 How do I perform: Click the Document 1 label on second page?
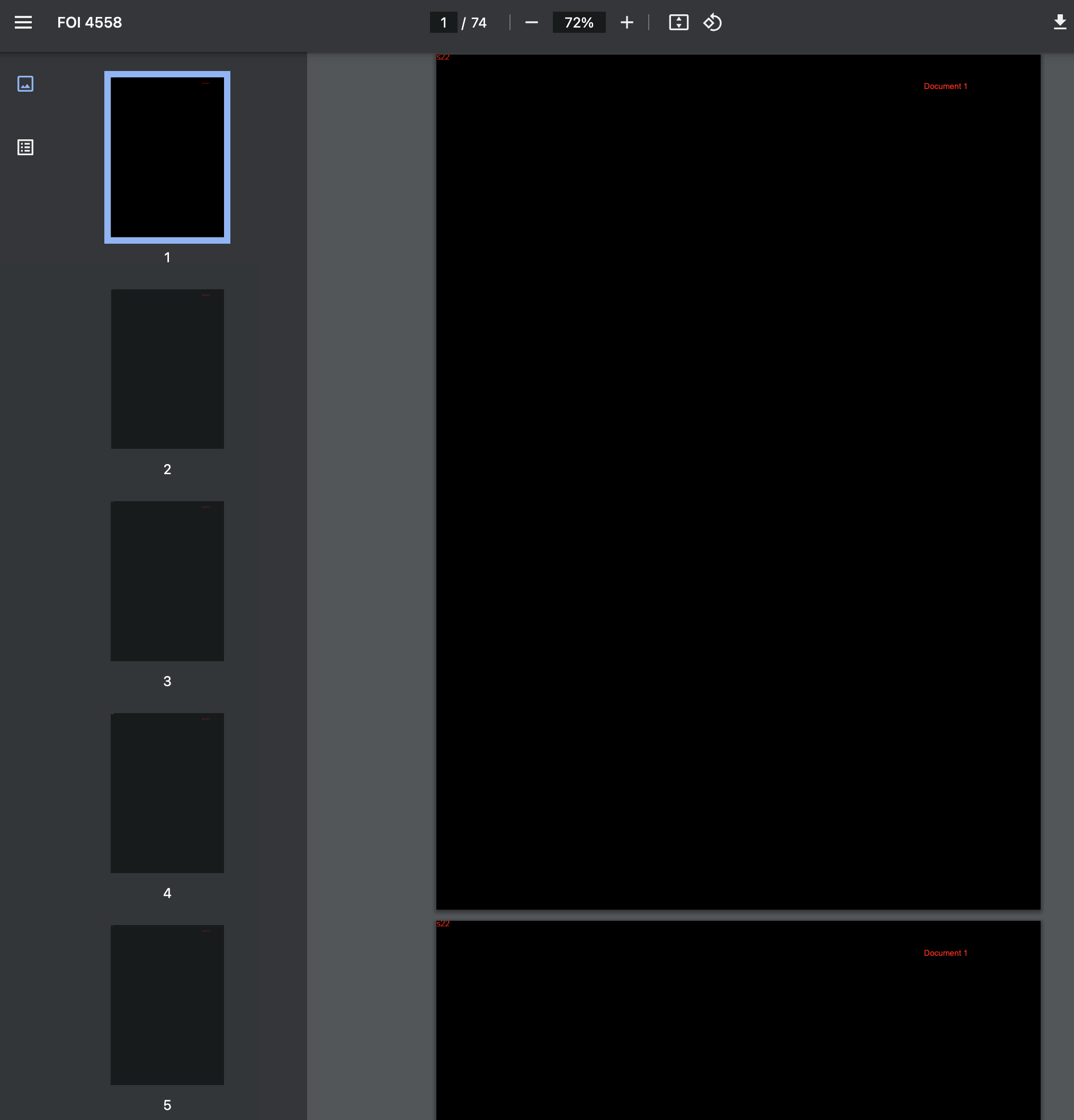pos(945,953)
